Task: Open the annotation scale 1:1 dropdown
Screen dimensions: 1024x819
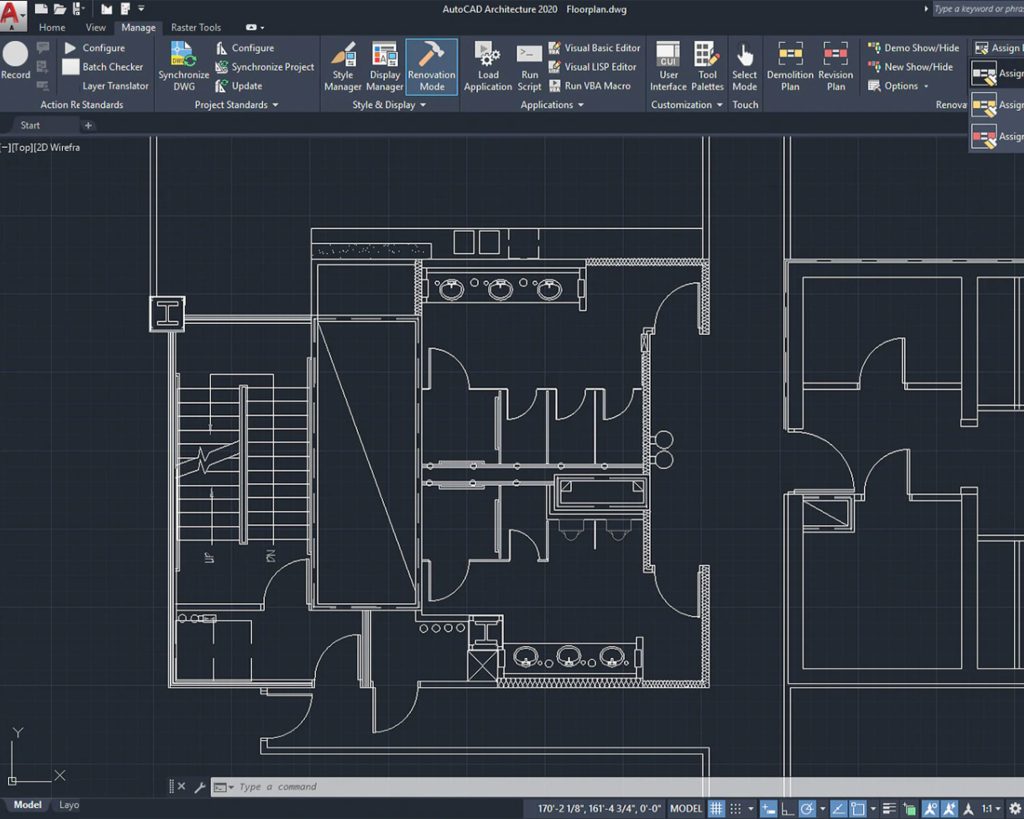Action: 991,809
